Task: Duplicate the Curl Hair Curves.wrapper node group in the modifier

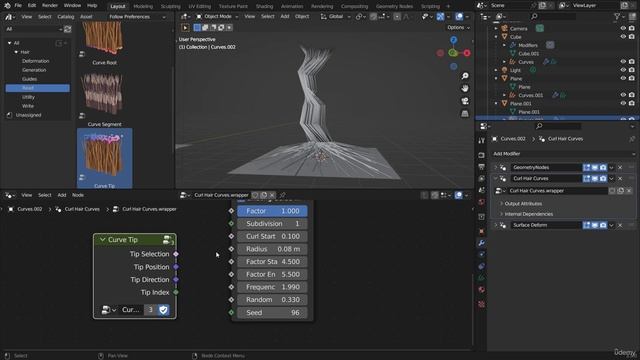Action: [620, 191]
